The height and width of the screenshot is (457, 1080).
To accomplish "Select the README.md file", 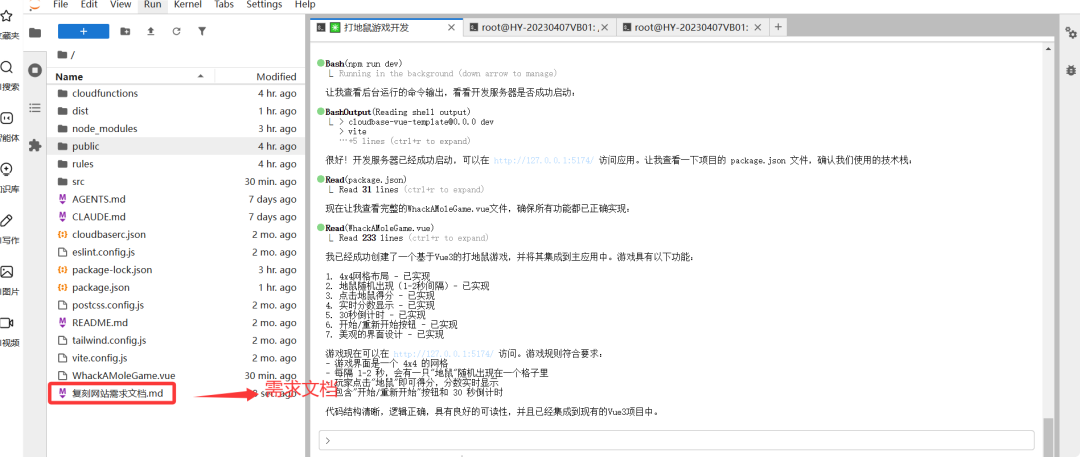I will tap(176, 323).
